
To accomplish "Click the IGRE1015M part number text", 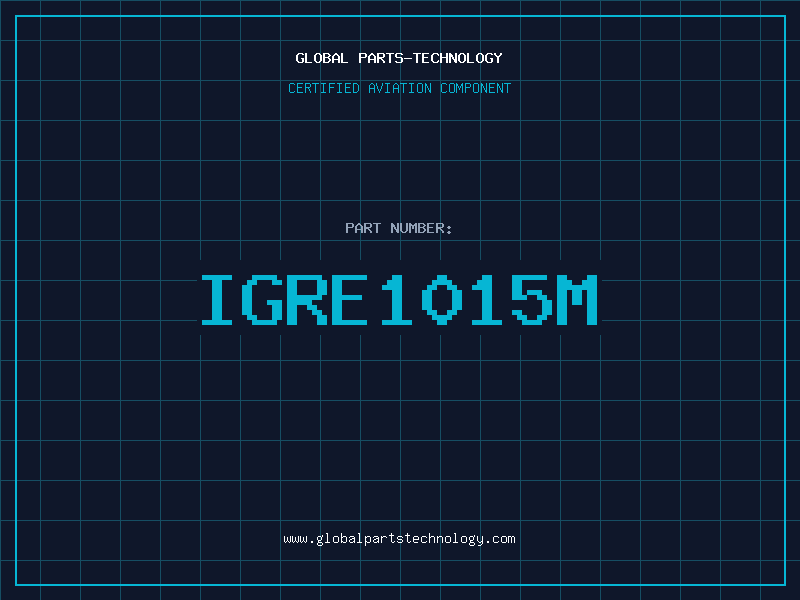I will [x=399, y=299].
